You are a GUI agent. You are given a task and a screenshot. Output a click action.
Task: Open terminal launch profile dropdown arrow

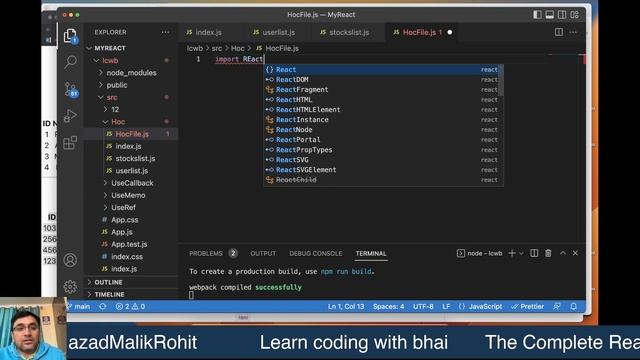pyautogui.click(x=521, y=253)
